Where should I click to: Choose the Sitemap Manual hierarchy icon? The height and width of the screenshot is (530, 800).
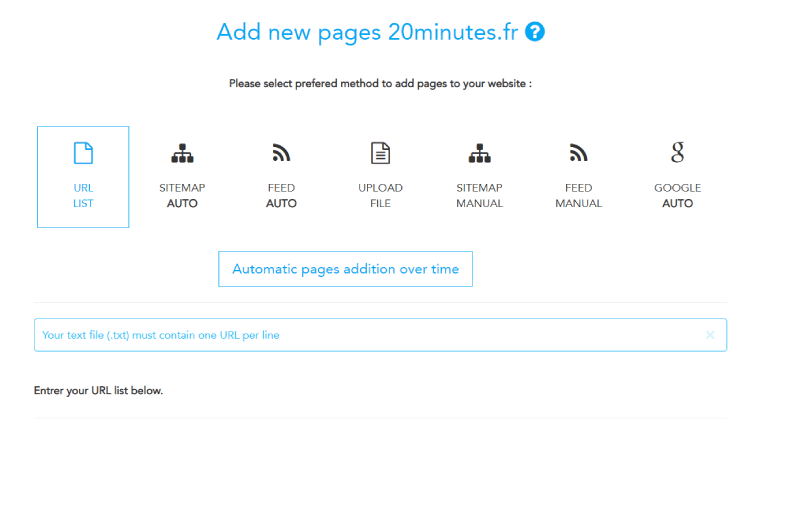click(480, 153)
